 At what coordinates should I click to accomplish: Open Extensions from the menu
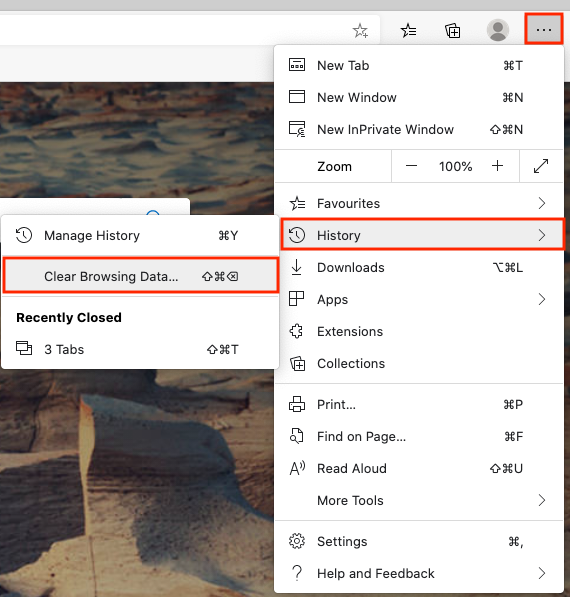(x=418, y=331)
